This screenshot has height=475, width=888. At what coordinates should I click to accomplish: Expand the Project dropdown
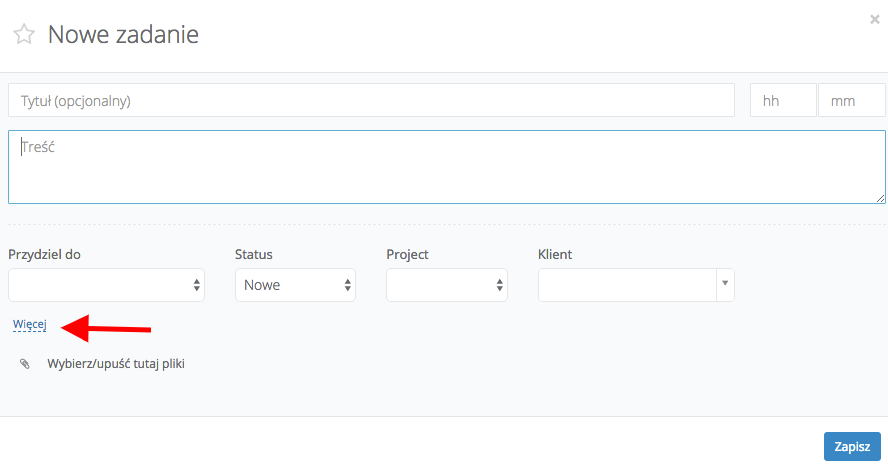pos(447,285)
